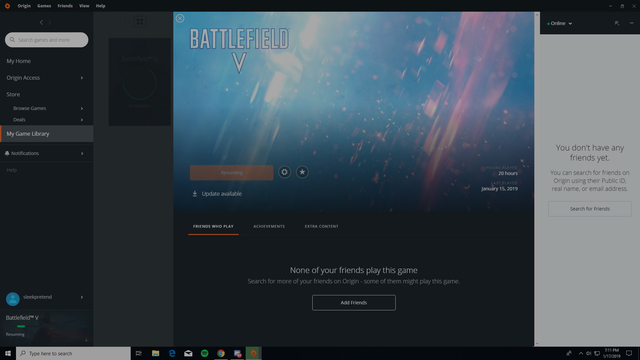The height and width of the screenshot is (360, 640).
Task: Open game settings gear for Battlefield V
Action: point(284,172)
